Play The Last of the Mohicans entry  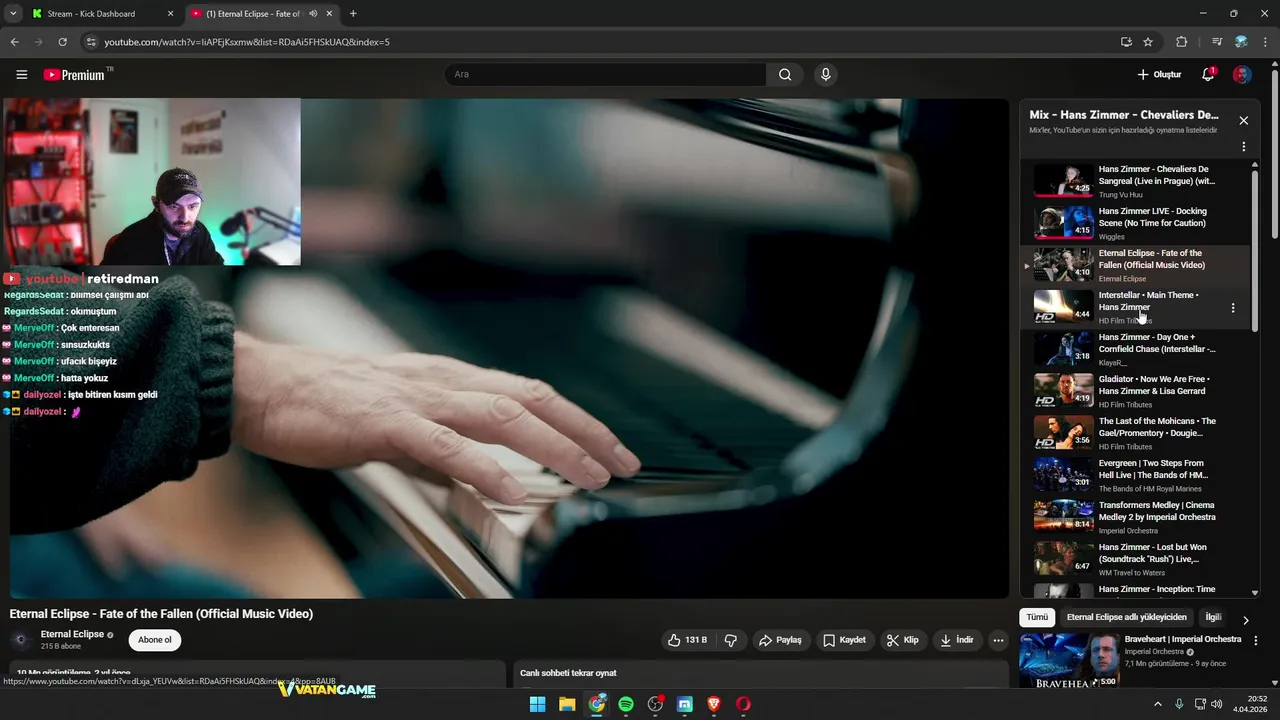1135,433
